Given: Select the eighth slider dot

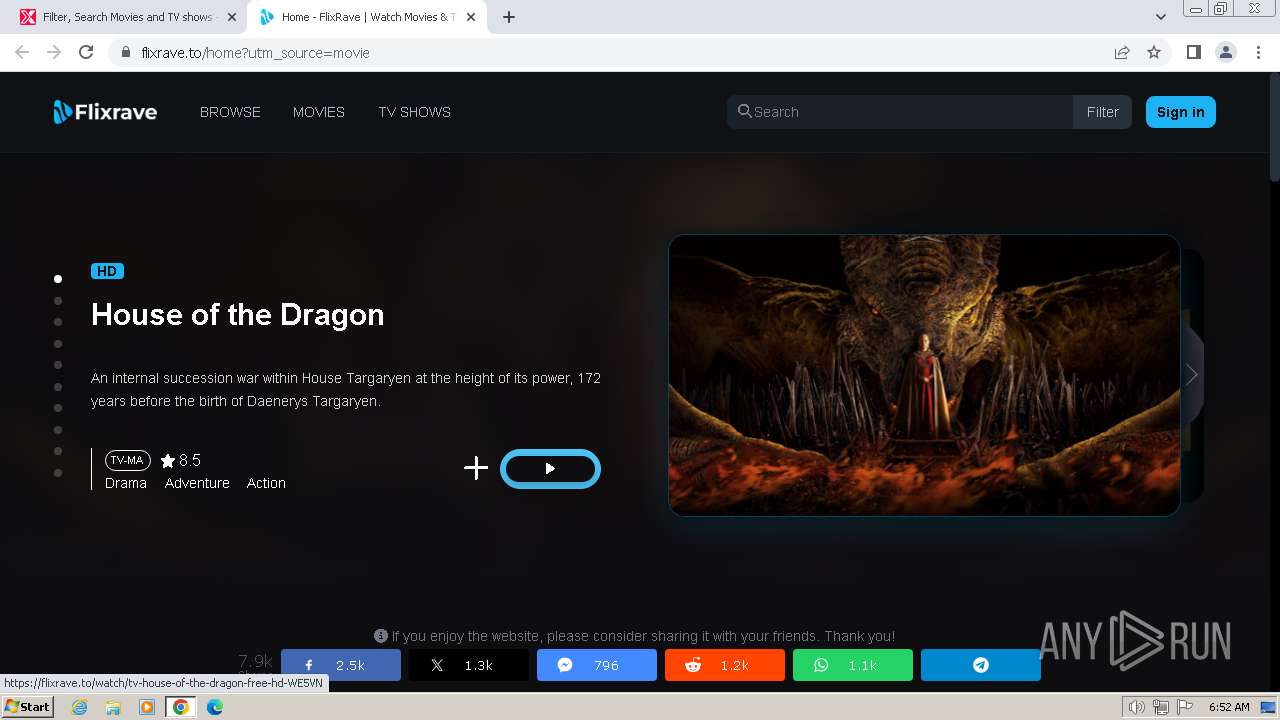Looking at the screenshot, I should (x=58, y=429).
